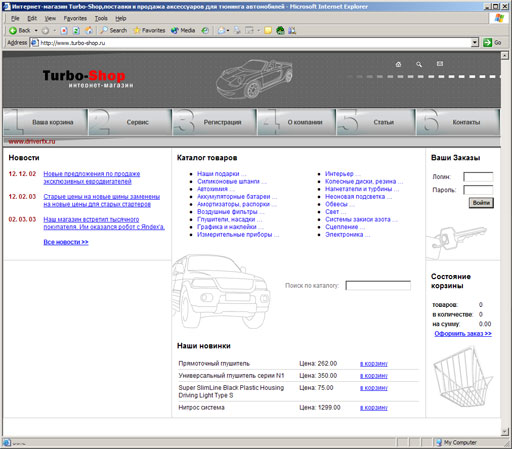This screenshot has width=512, height=449.
Task: Click the Back button in IE toolbar
Action: (x=19, y=30)
